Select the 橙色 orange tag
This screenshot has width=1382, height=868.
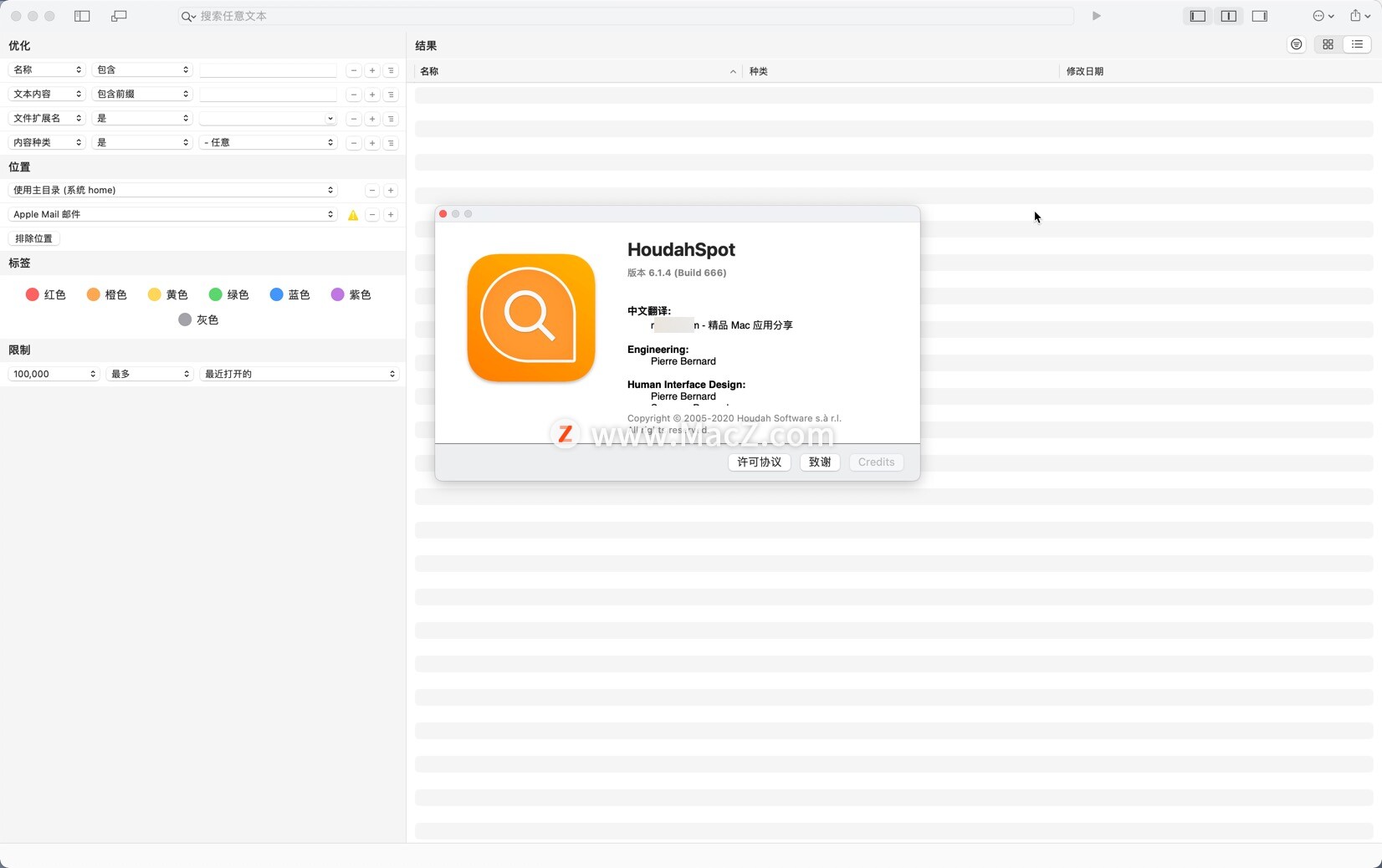coord(107,294)
